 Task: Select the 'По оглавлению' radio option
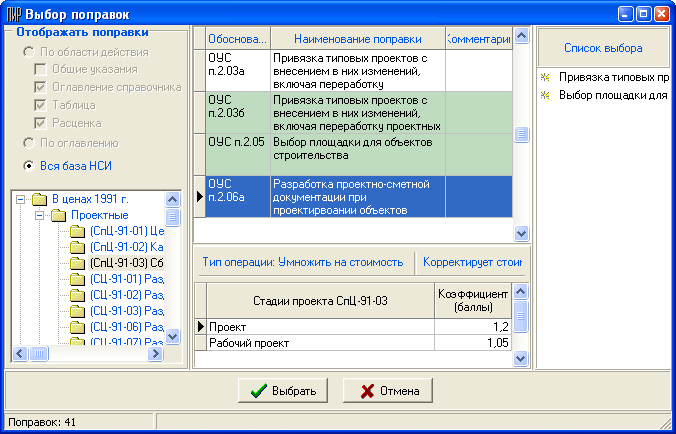(29, 143)
